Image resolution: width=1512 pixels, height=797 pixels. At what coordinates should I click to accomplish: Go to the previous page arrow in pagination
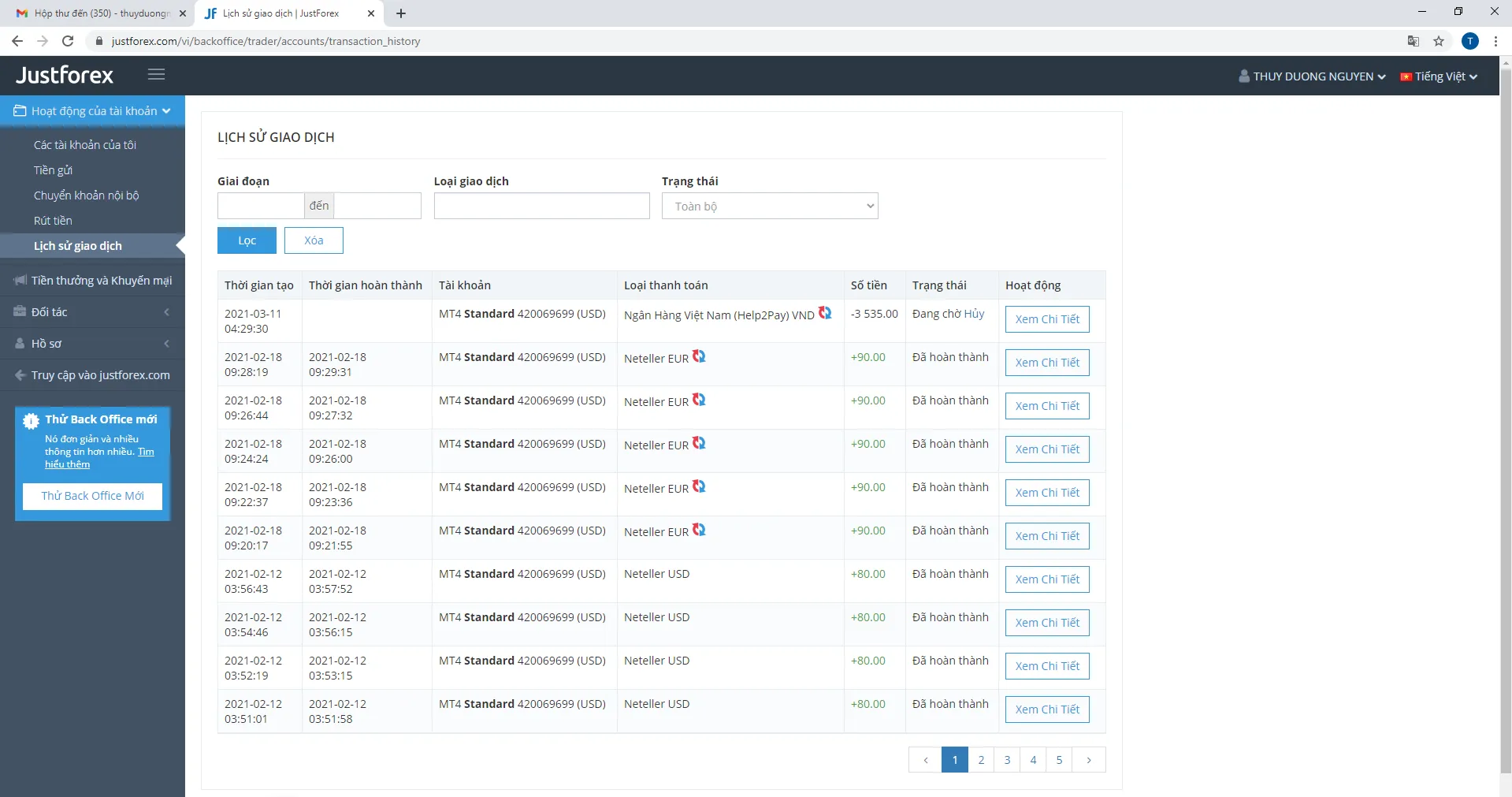point(925,760)
